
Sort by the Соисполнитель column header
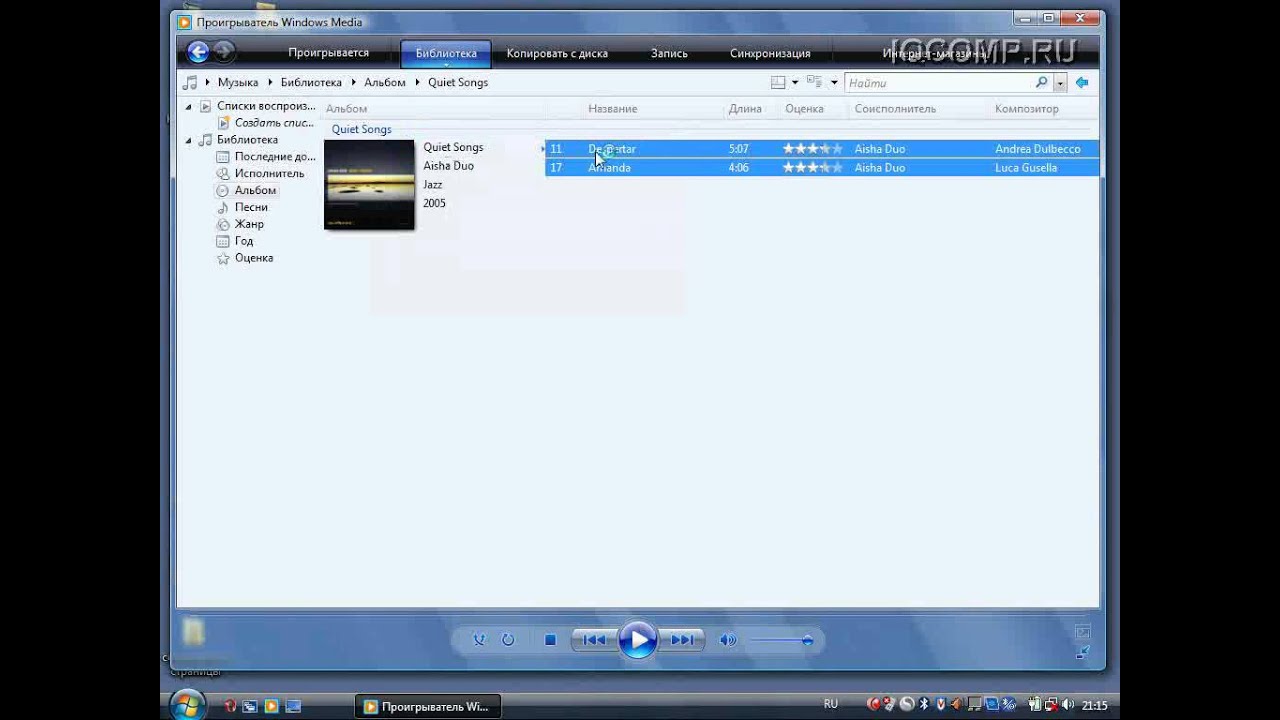tap(895, 109)
